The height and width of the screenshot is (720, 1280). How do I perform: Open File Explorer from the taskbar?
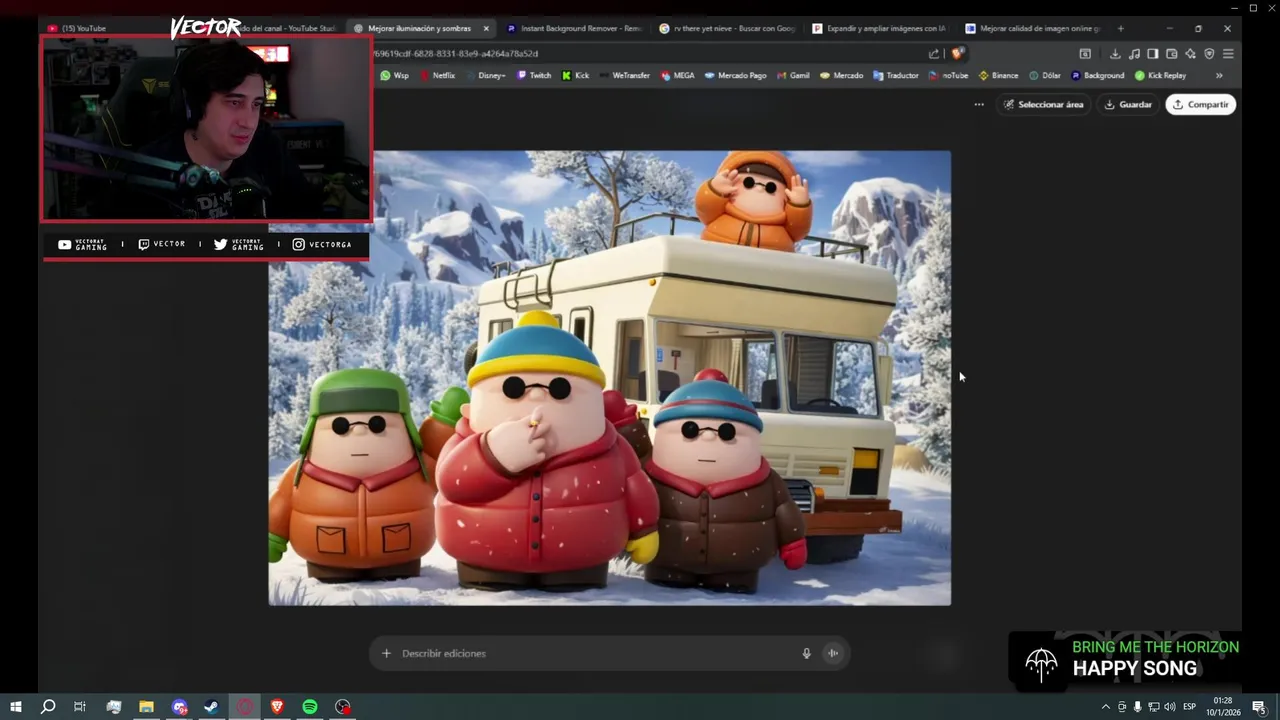(x=146, y=707)
